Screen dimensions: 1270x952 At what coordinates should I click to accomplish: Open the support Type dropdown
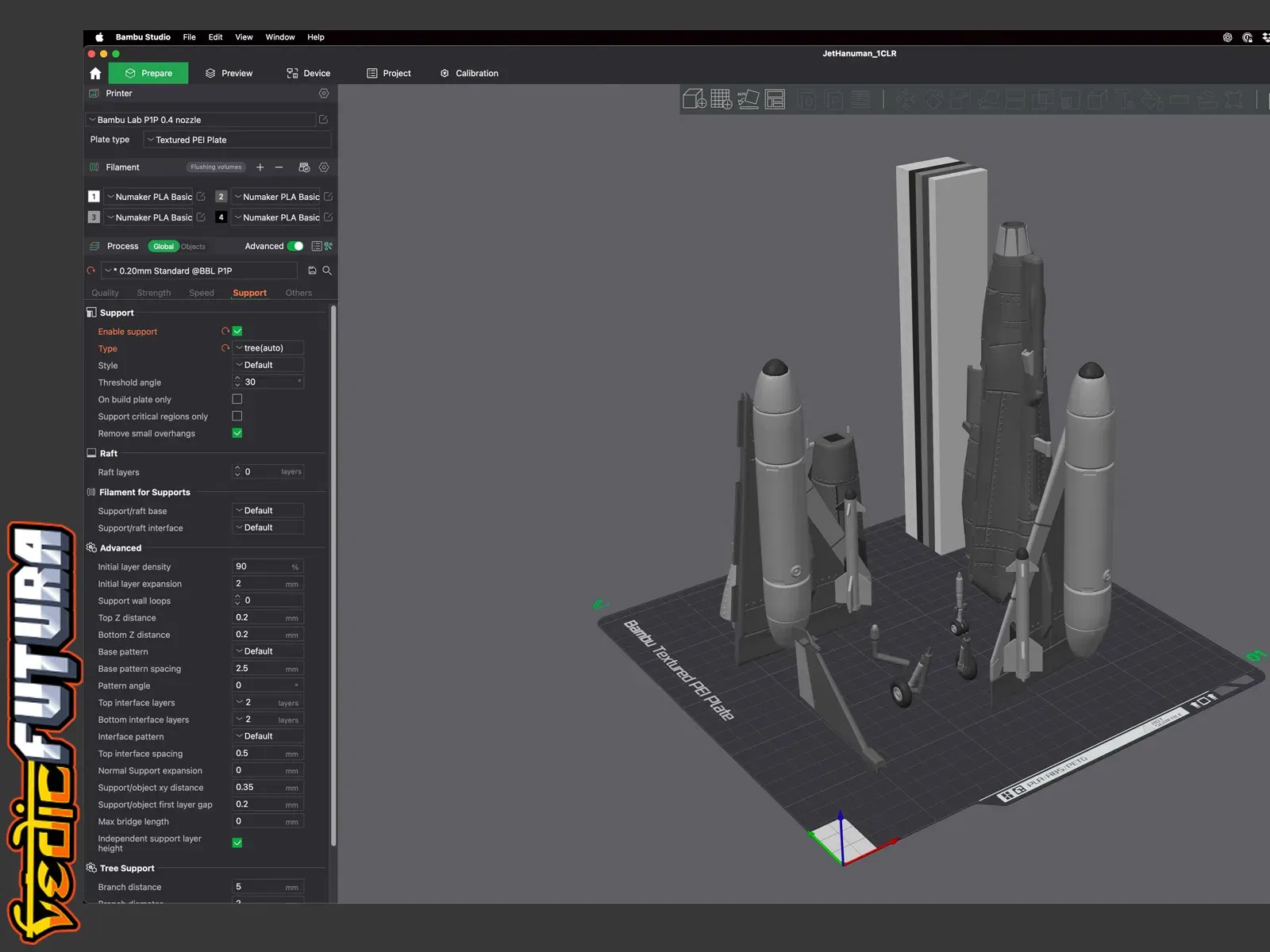(x=268, y=348)
